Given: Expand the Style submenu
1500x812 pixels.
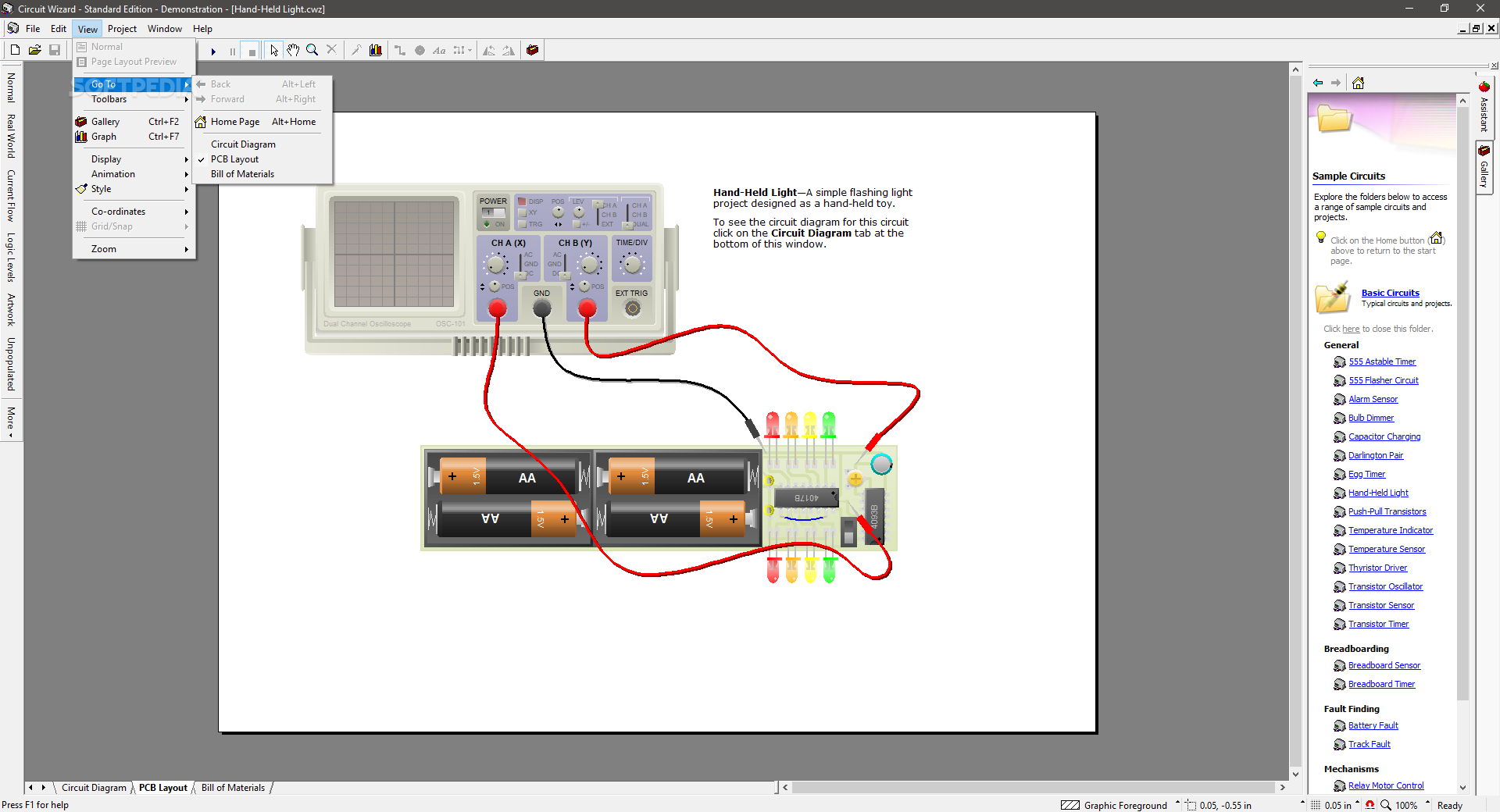Looking at the screenshot, I should coord(134,189).
